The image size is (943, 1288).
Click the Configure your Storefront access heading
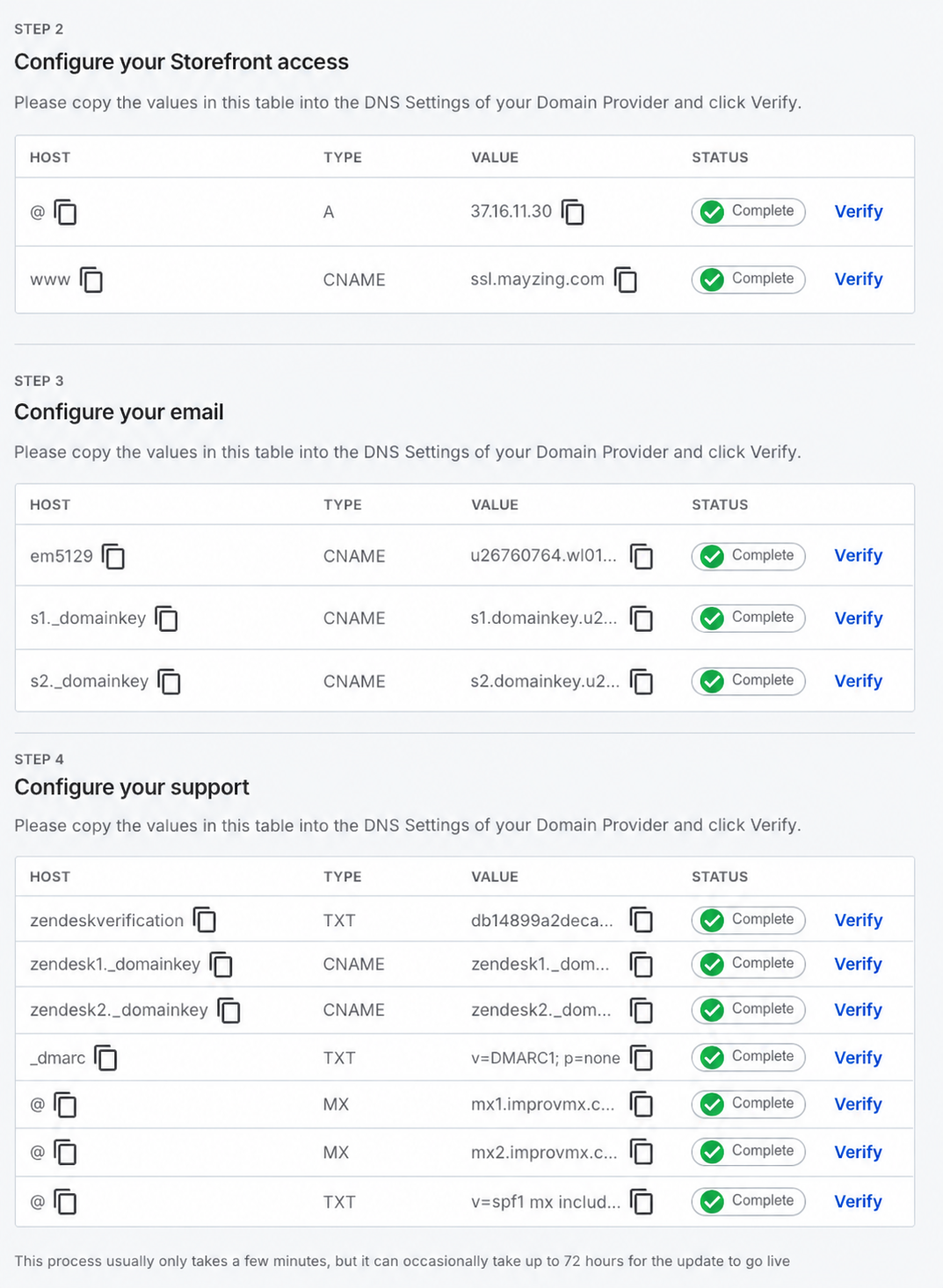click(182, 62)
